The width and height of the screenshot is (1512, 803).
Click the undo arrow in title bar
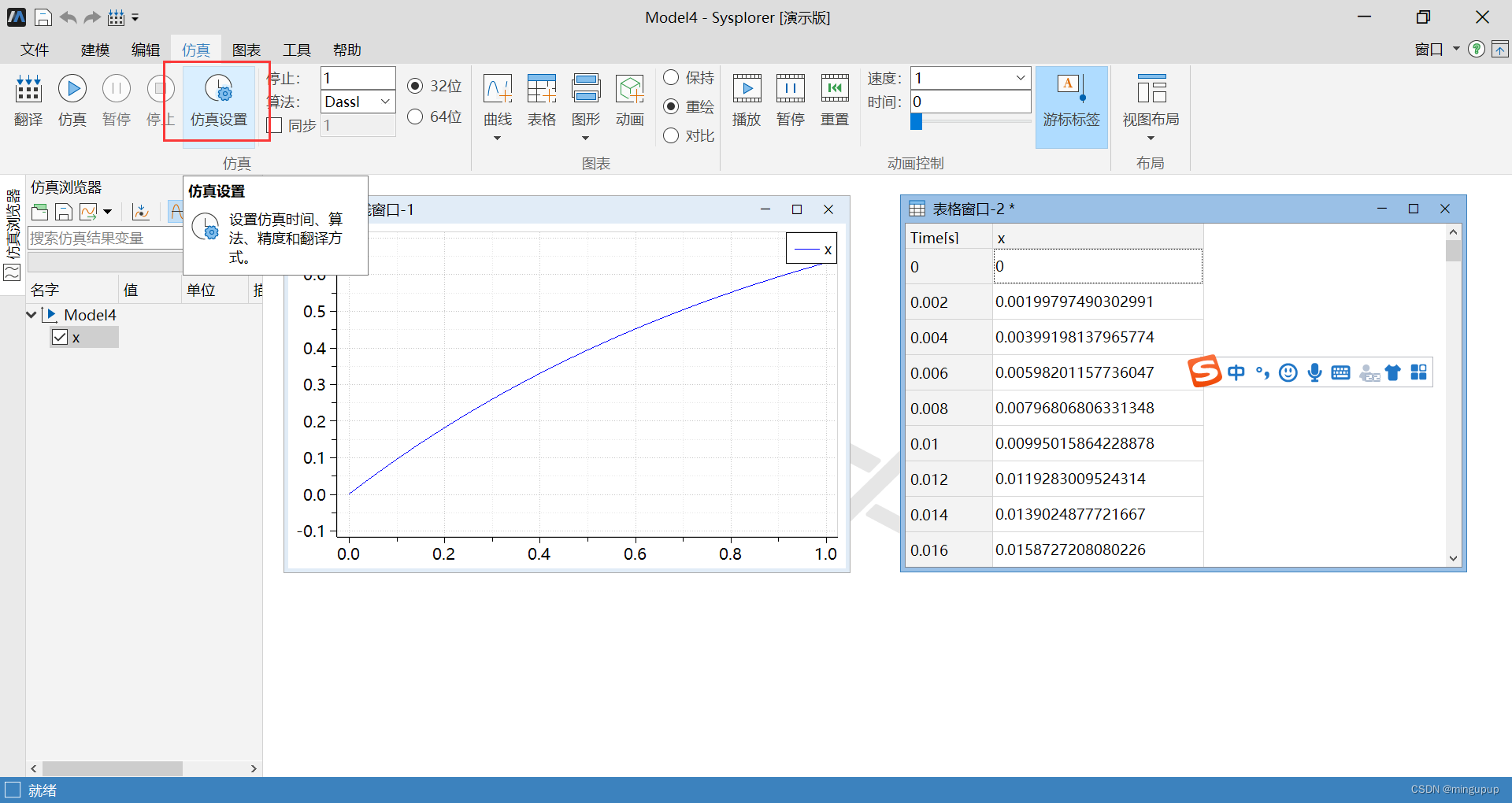tap(68, 17)
